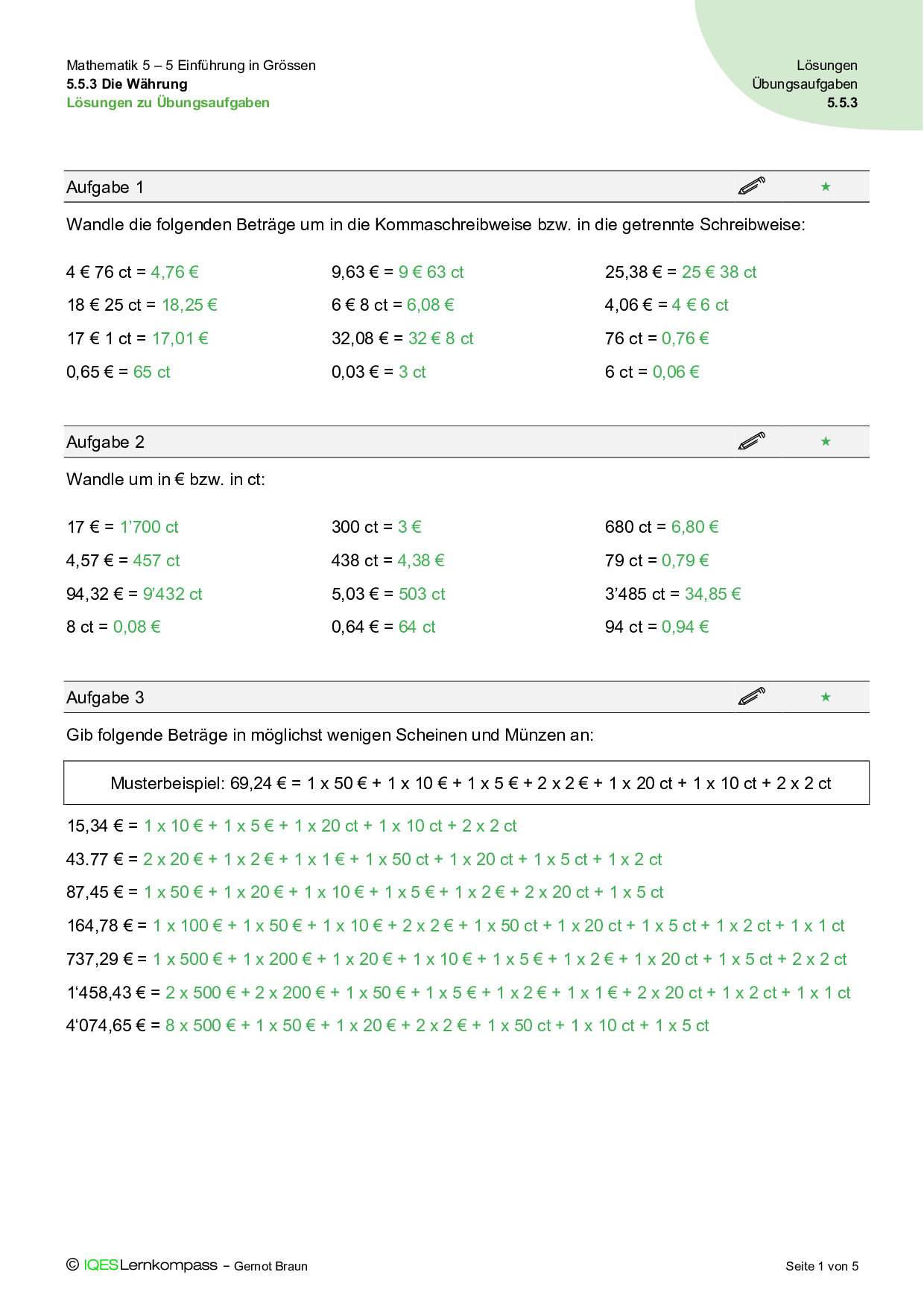Select the 'Aufgabe 1' section heading
The width and height of the screenshot is (924, 1307).
pos(105,187)
